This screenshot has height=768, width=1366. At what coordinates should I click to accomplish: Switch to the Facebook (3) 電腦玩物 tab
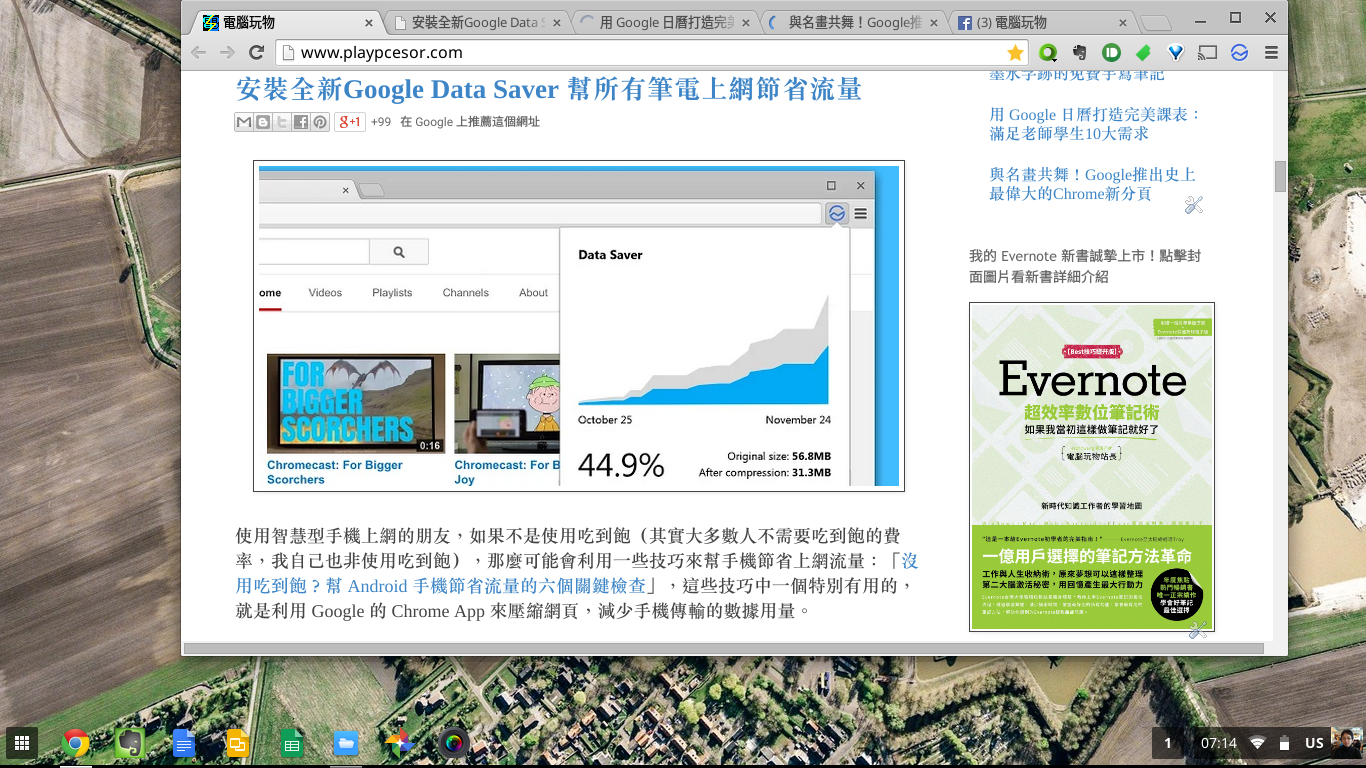pos(1040,22)
